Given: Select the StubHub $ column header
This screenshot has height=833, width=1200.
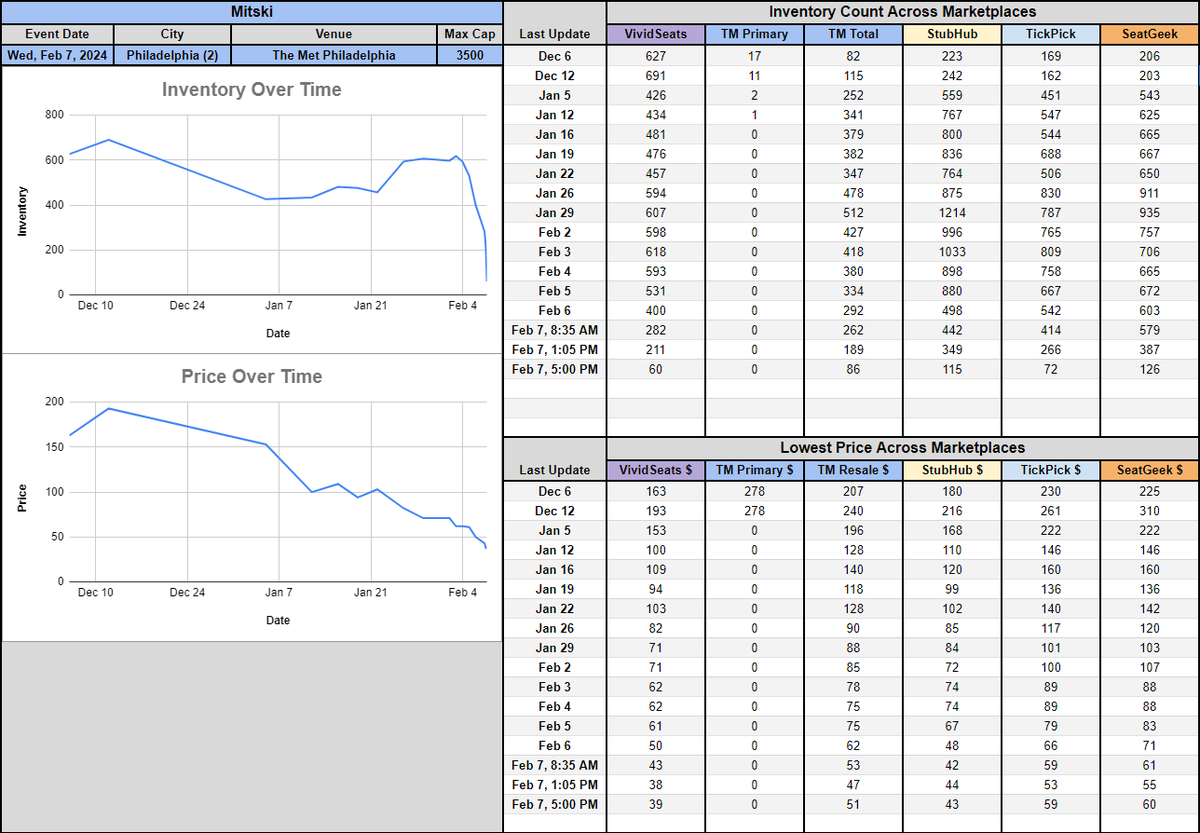Looking at the screenshot, I should tap(952, 470).
